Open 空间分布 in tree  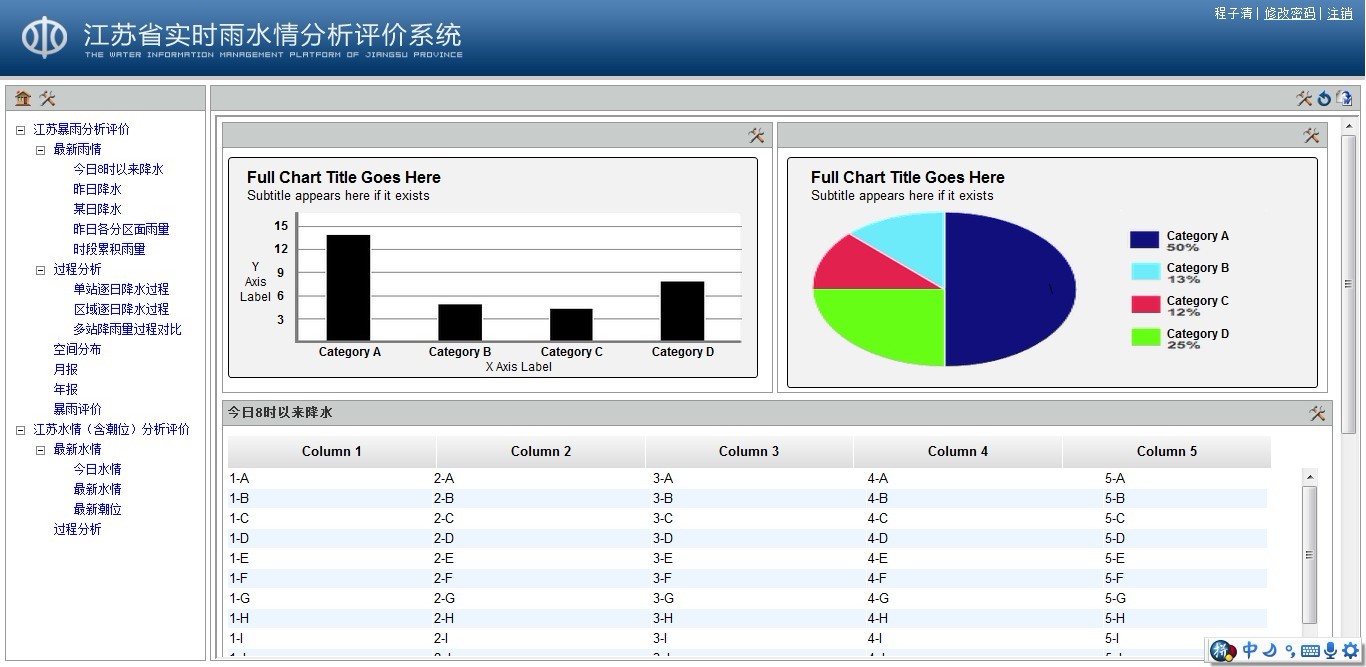77,349
